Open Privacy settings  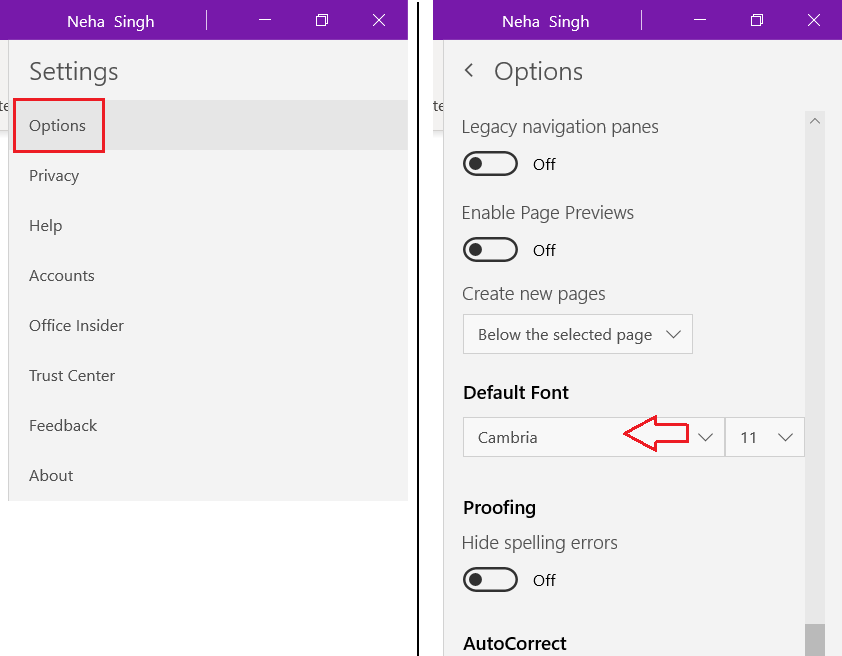(x=208, y=176)
